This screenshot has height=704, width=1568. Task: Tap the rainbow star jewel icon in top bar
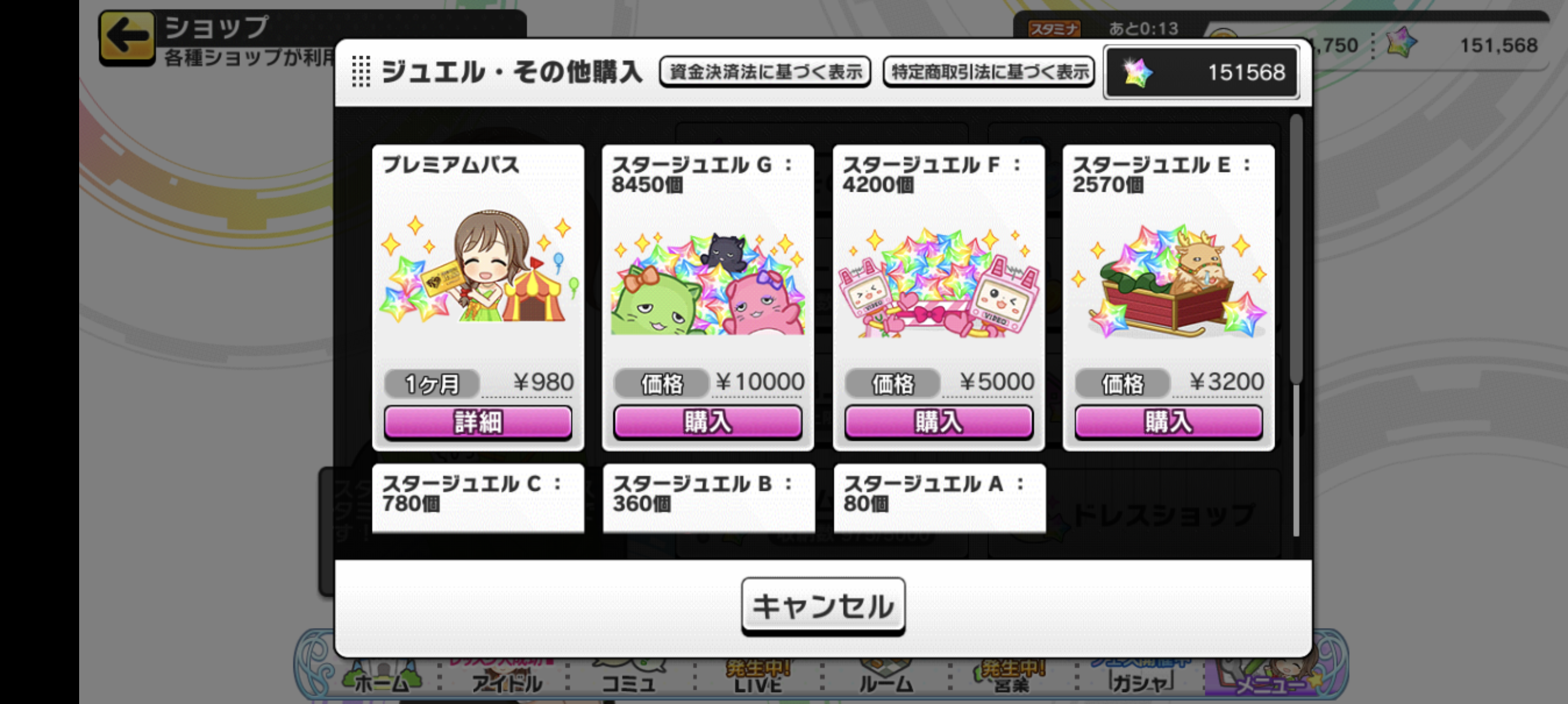pos(1401,43)
